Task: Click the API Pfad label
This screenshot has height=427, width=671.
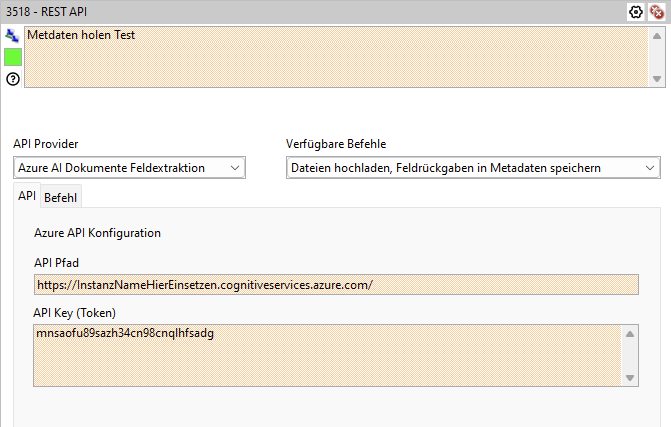Action: click(56, 263)
